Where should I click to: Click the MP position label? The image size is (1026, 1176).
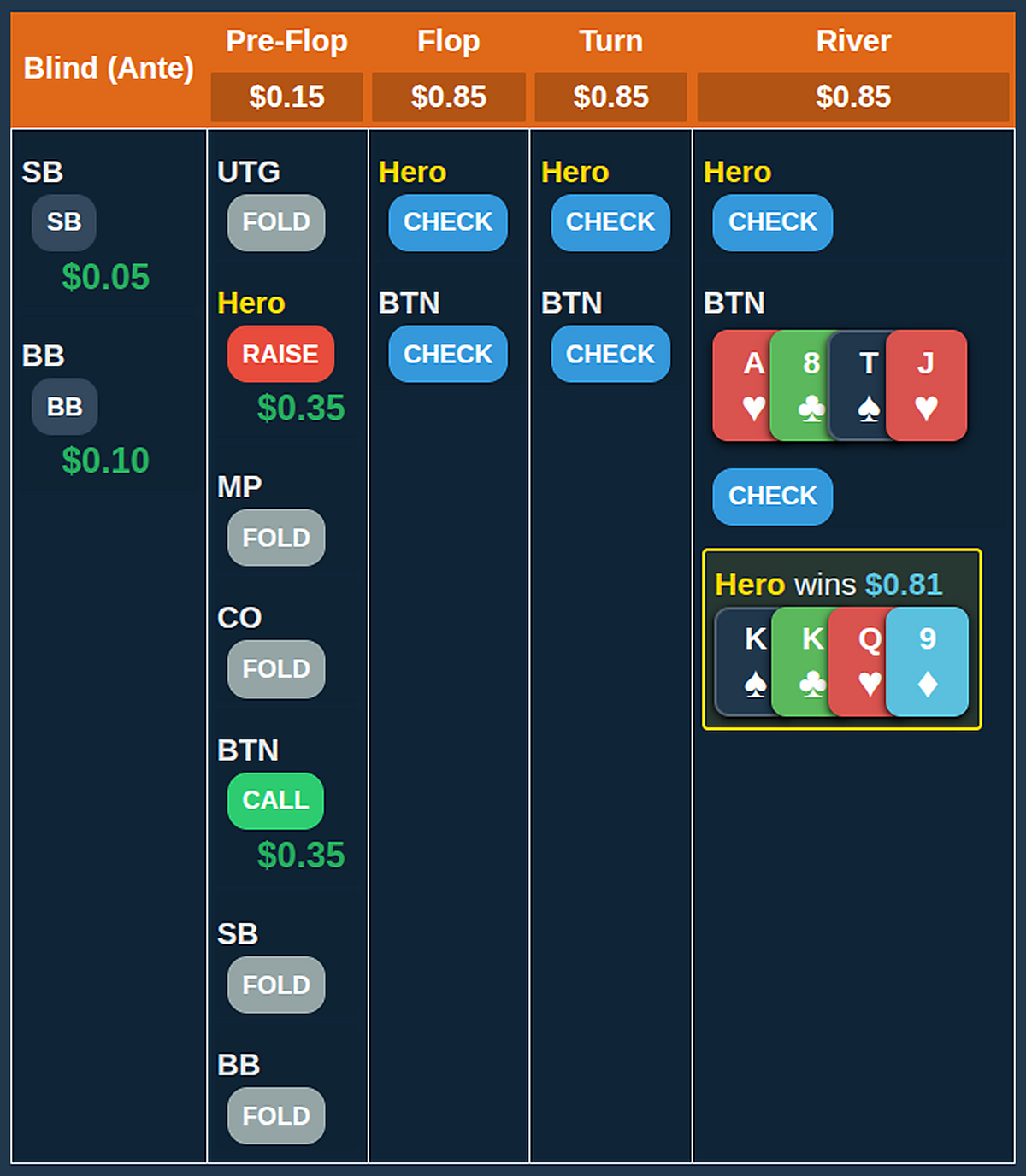pyautogui.click(x=239, y=486)
